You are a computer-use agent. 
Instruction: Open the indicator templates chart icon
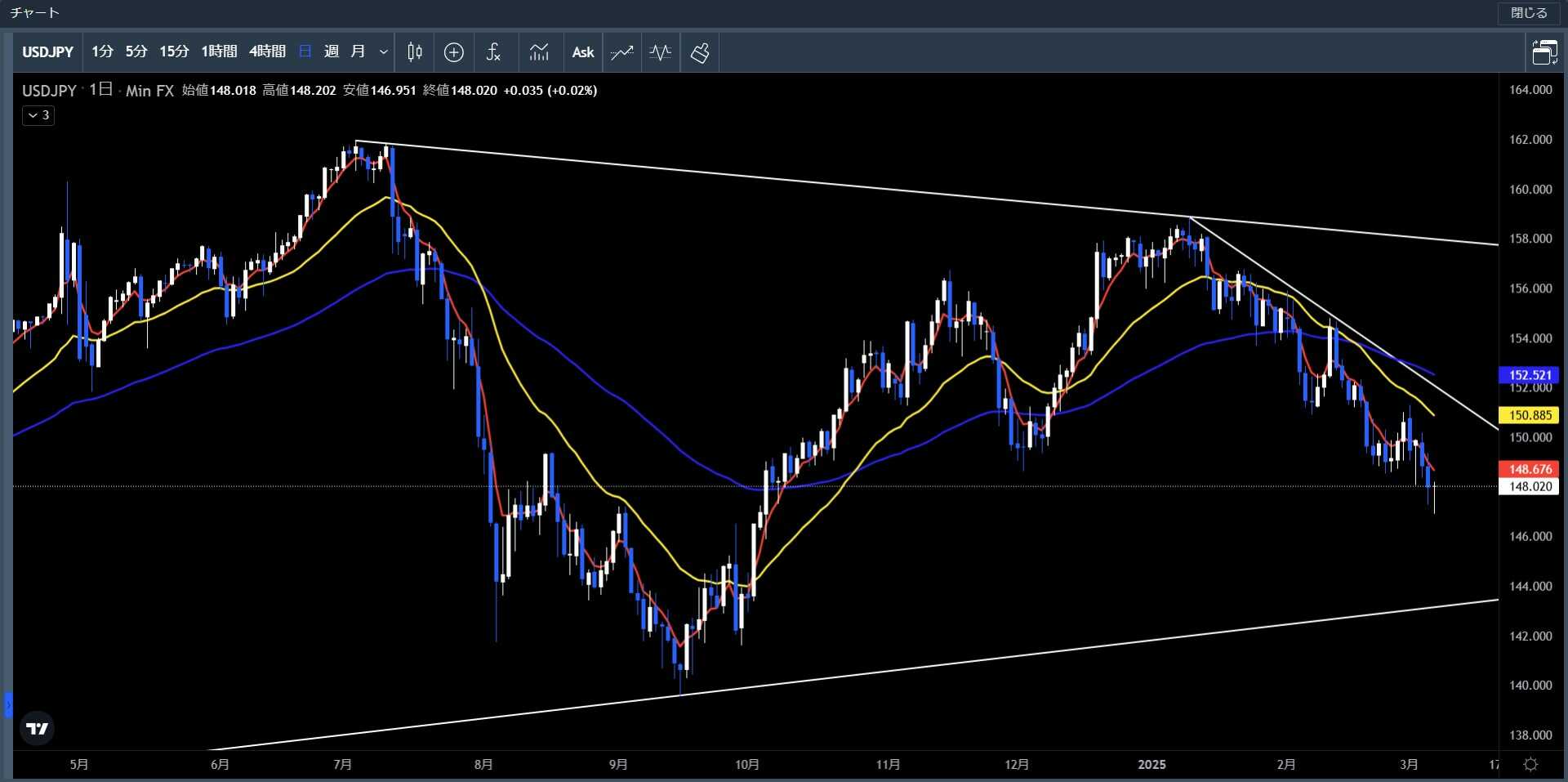[539, 52]
